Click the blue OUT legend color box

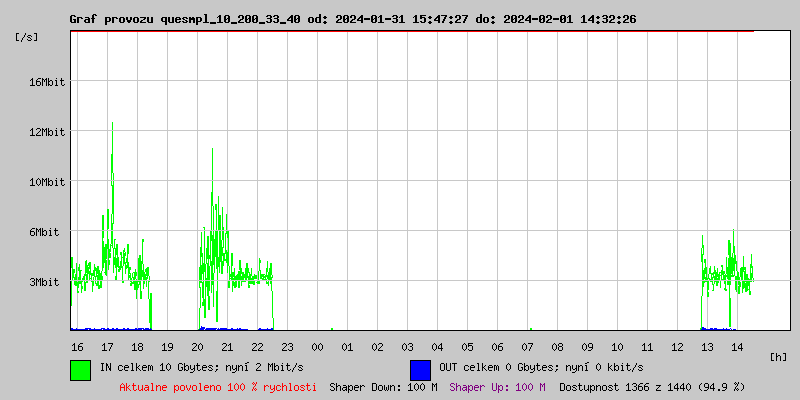point(420,369)
